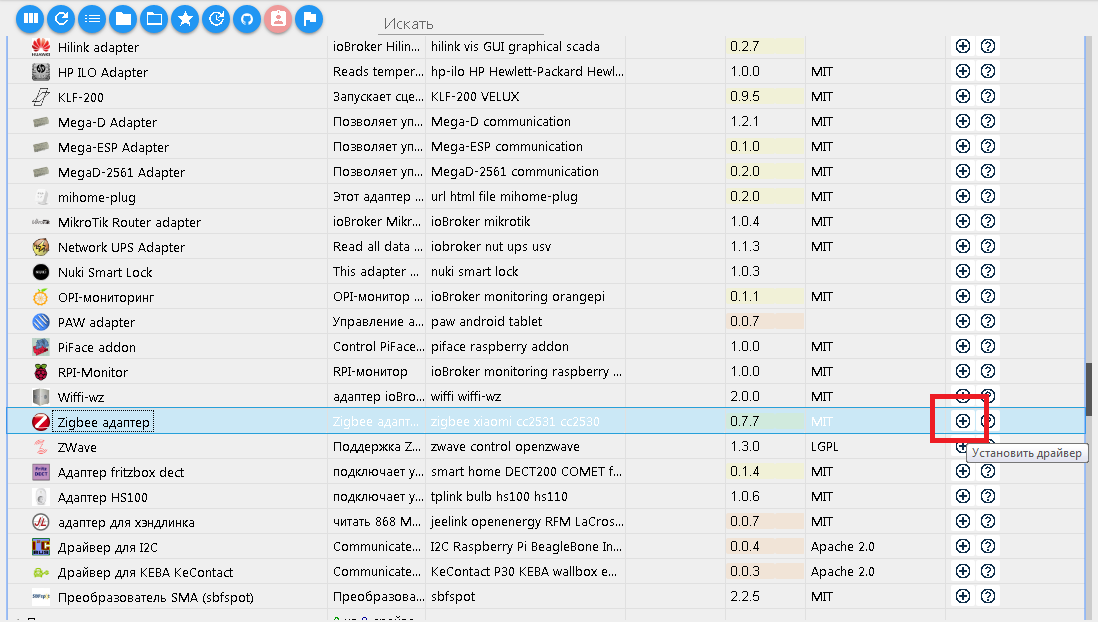The width and height of the screenshot is (1098, 622).
Task: Install the MegaD-2561 Adapter
Action: click(963, 171)
